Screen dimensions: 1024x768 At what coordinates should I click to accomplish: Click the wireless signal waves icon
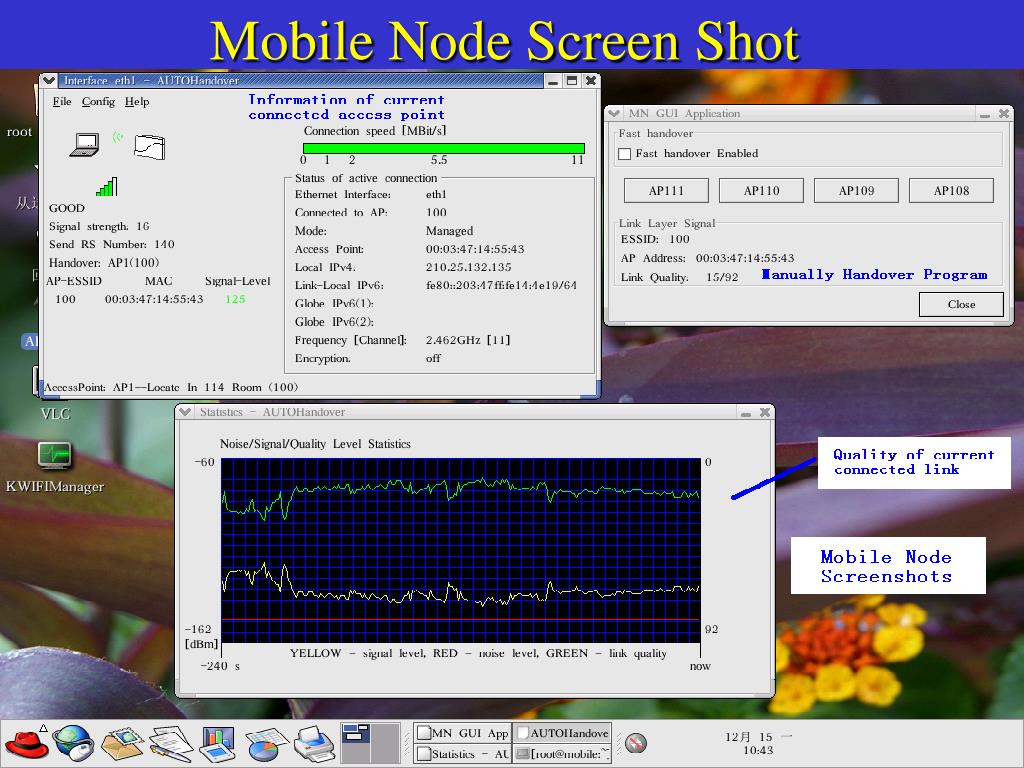118,136
